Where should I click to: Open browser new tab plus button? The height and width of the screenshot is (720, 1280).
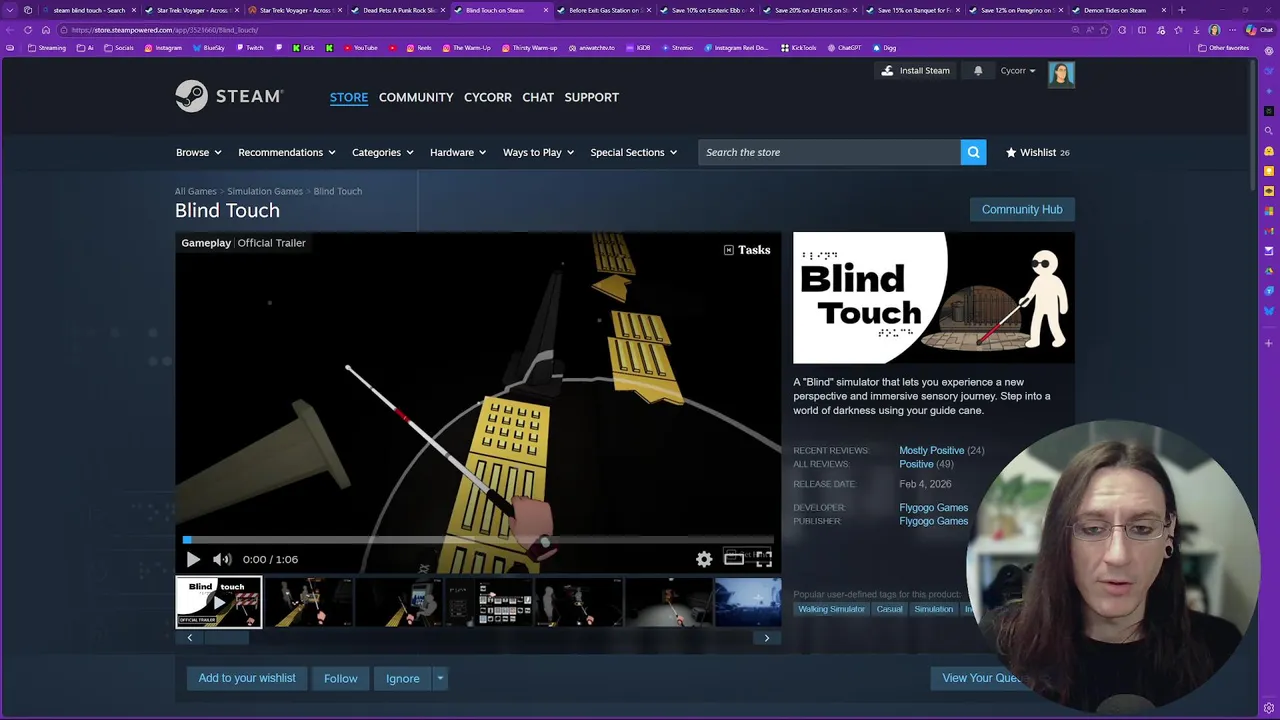pos(1182,10)
